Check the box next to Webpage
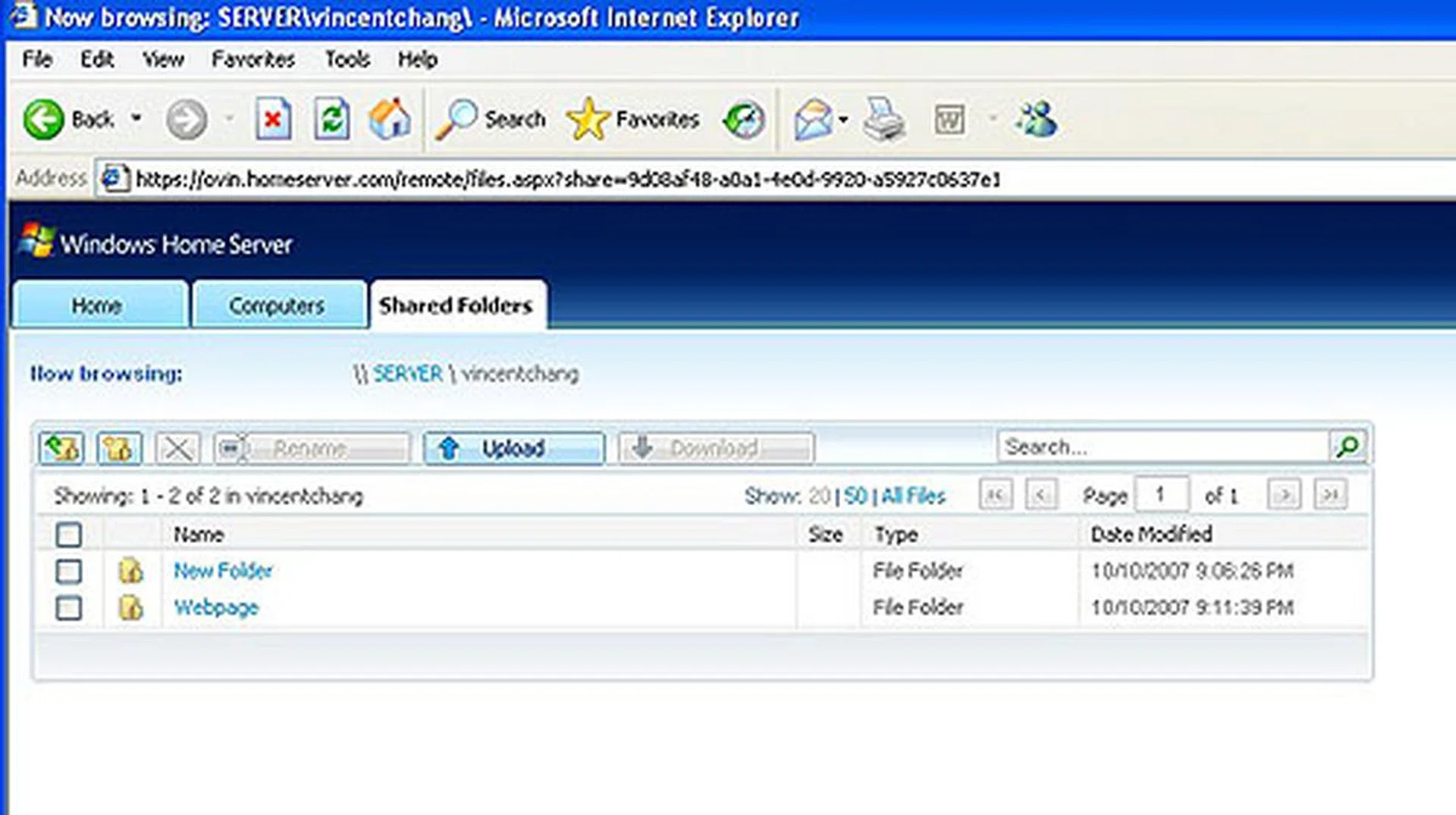The width and height of the screenshot is (1456, 815). (x=68, y=607)
